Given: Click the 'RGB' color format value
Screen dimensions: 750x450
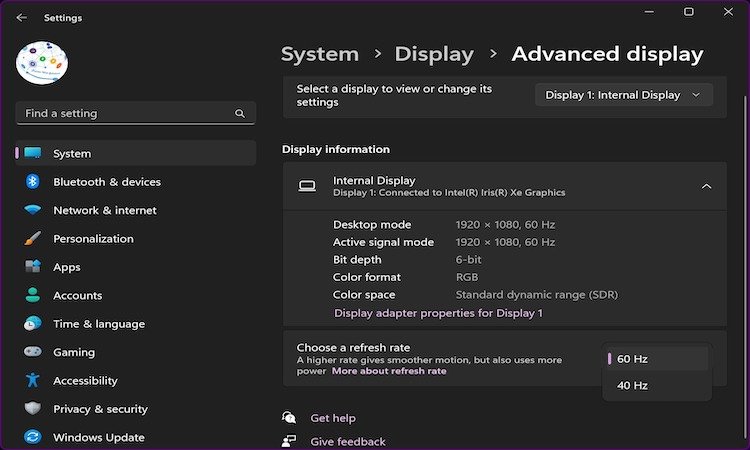Looking at the screenshot, I should pyautogui.click(x=467, y=277).
